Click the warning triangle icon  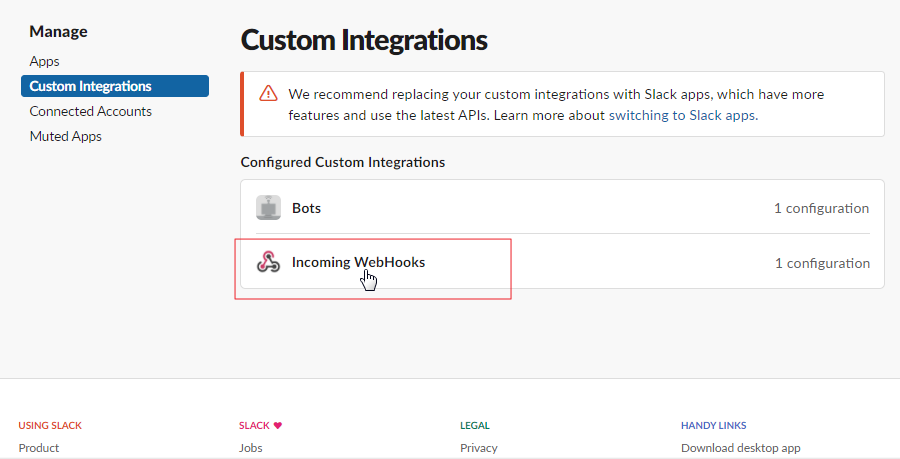coord(268,93)
